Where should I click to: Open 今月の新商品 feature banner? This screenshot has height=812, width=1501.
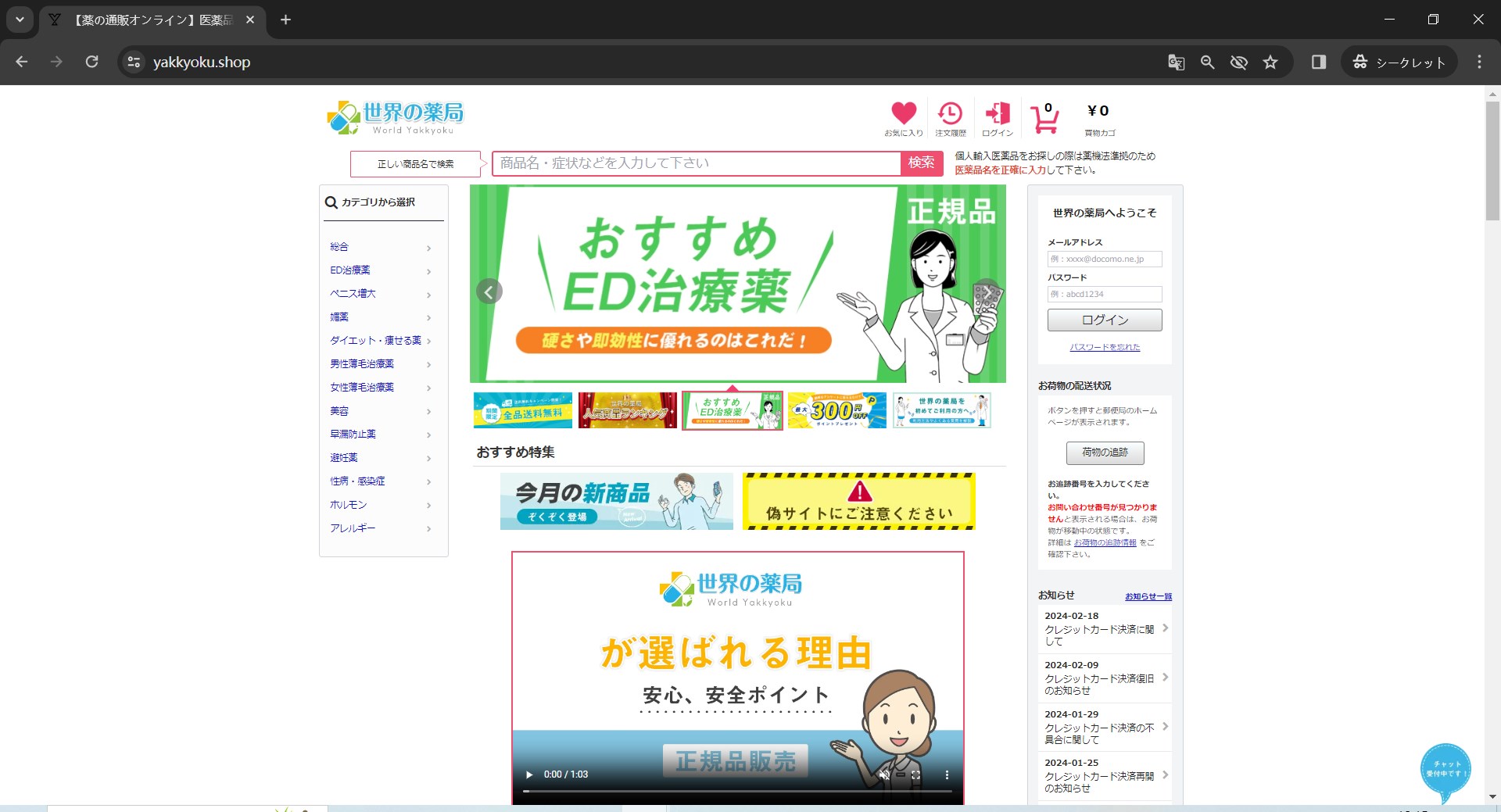pos(617,501)
